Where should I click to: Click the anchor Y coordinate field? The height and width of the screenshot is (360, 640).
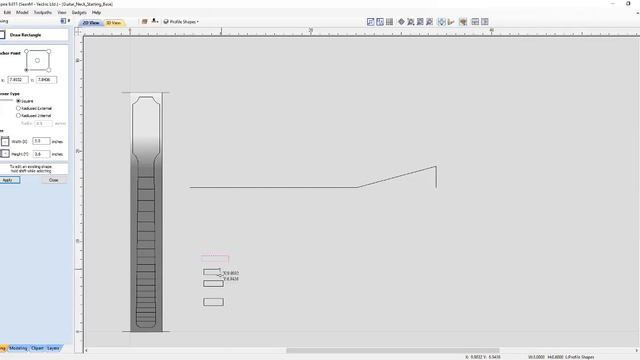pyautogui.click(x=46, y=80)
